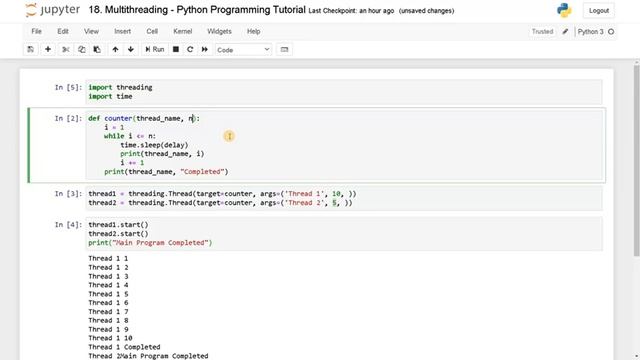Open the Kernel menu
Viewport: 640px width, 360px height.
click(x=182, y=31)
